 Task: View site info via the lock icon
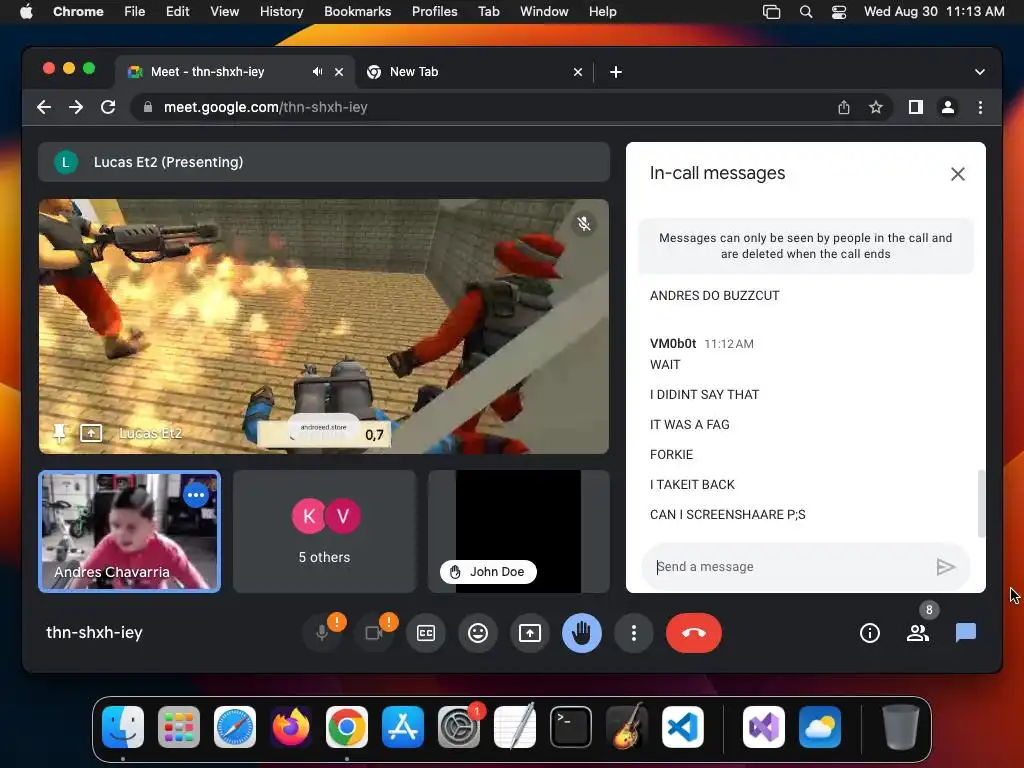pos(148,107)
